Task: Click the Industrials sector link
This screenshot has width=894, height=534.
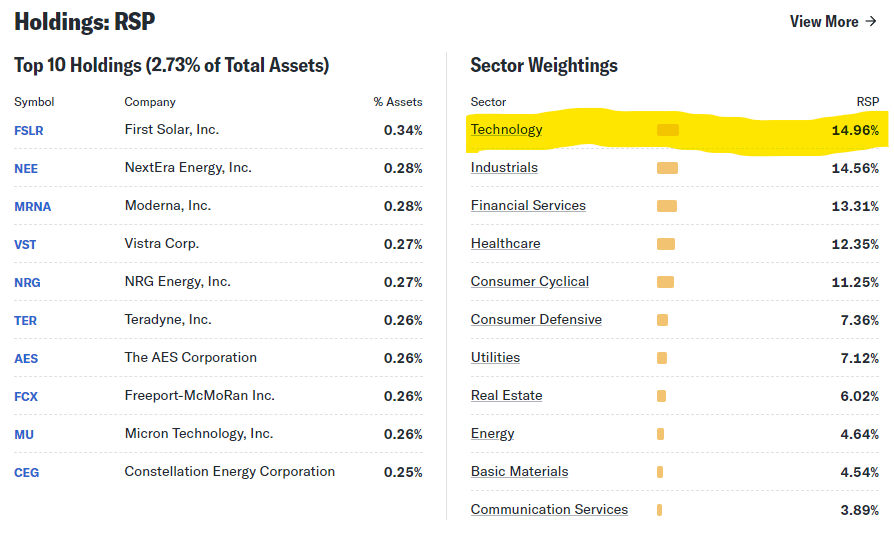Action: (504, 168)
